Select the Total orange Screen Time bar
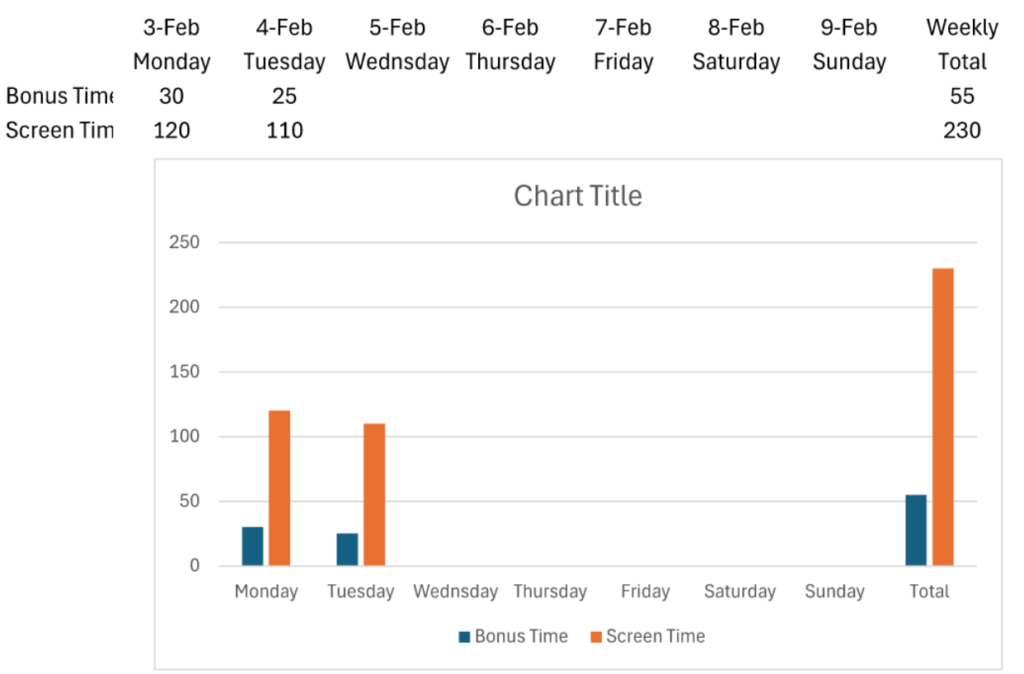Image resolution: width=1024 pixels, height=674 pixels. tap(943, 417)
